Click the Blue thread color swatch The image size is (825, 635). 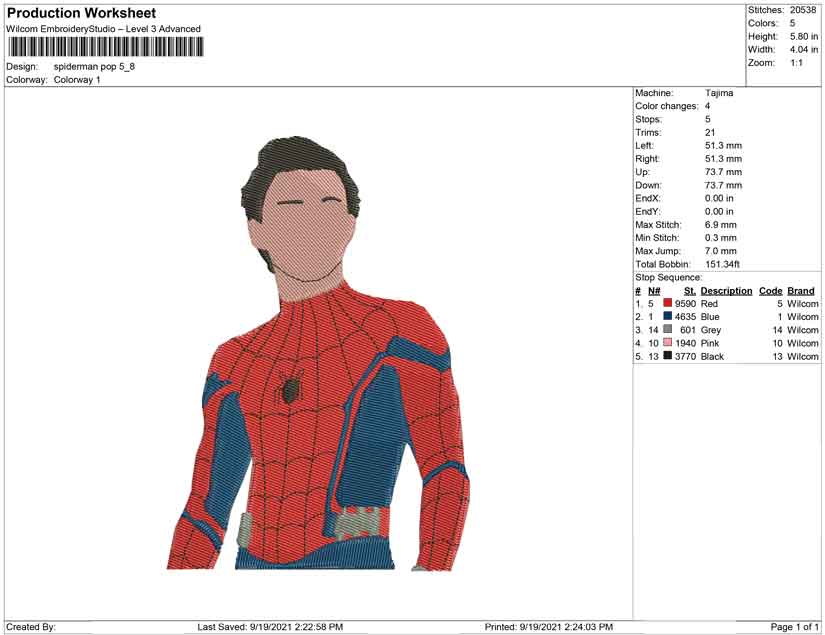pos(668,316)
